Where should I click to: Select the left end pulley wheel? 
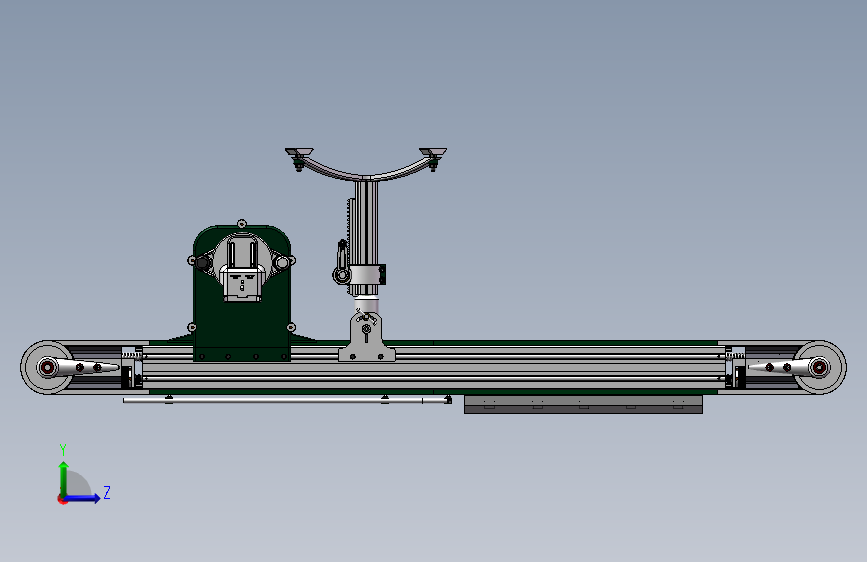coord(46,367)
